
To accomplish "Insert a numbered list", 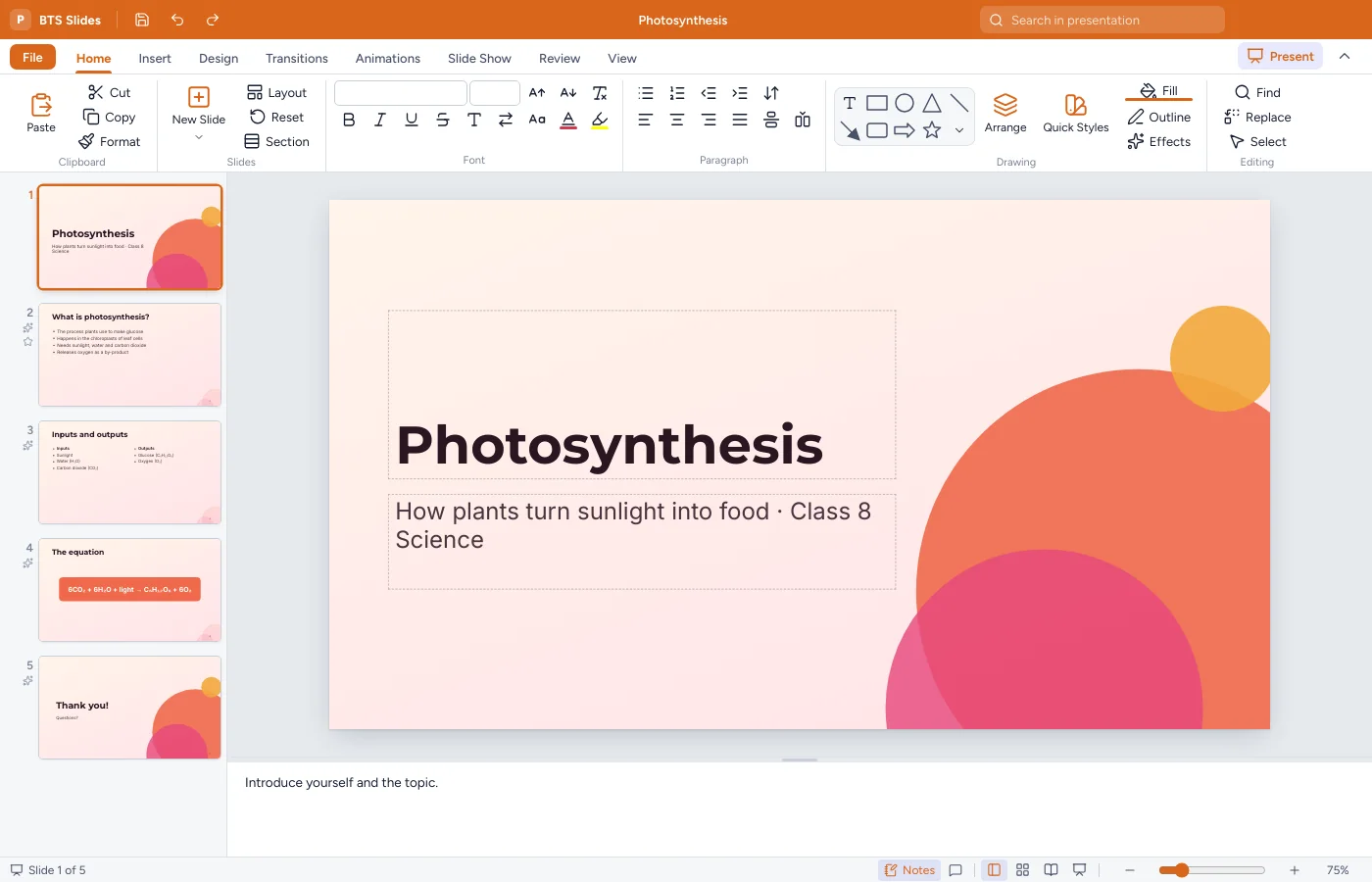I will pyautogui.click(x=677, y=93).
